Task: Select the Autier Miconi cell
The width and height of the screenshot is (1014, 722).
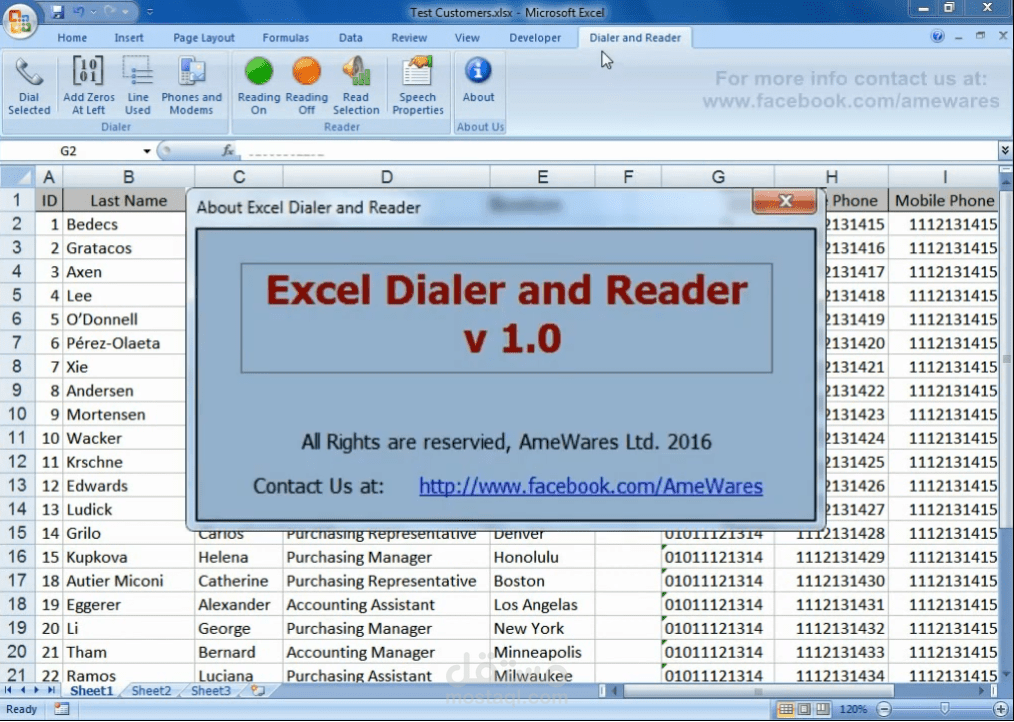Action: pyautogui.click(x=128, y=581)
